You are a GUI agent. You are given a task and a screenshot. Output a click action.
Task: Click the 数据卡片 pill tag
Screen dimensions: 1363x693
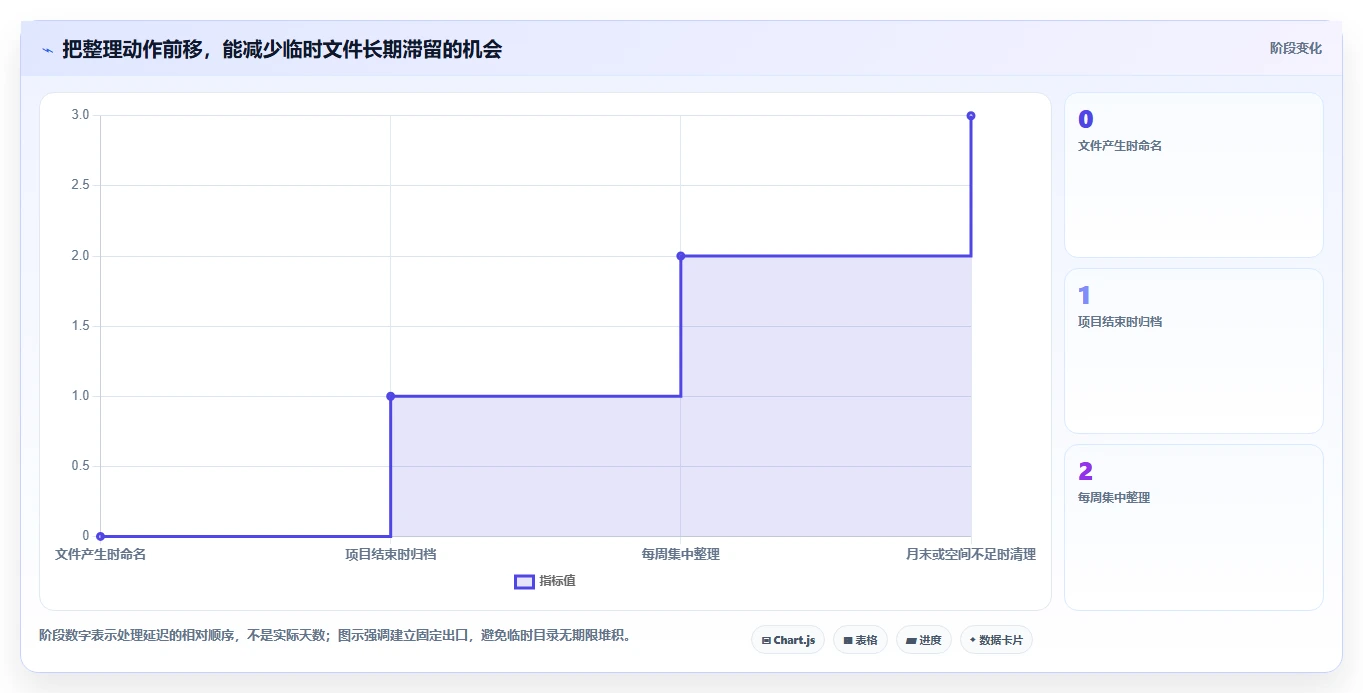point(996,640)
